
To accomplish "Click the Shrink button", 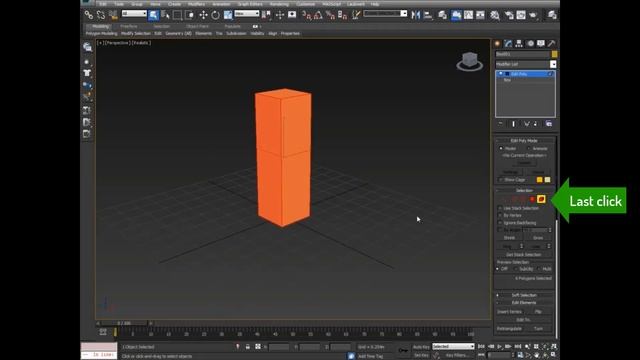I will [509, 238].
